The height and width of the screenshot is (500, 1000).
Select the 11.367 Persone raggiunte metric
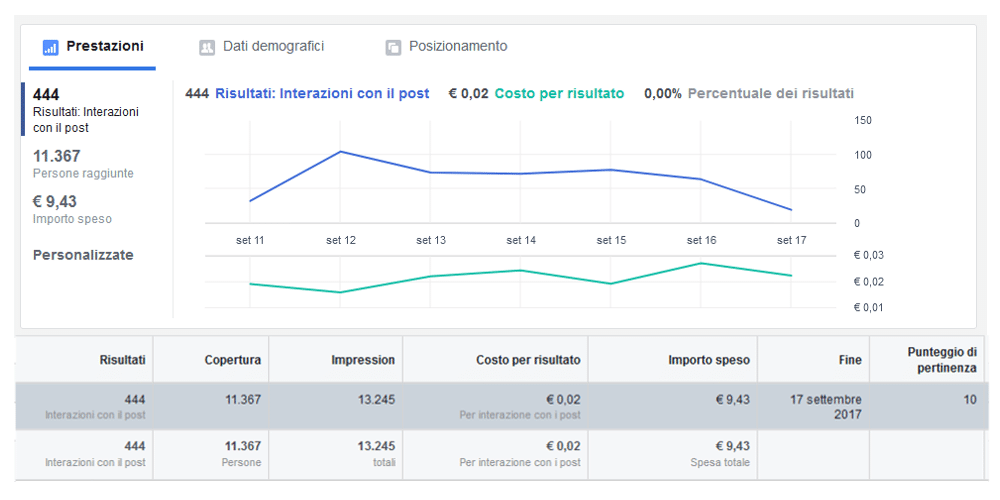[84, 164]
